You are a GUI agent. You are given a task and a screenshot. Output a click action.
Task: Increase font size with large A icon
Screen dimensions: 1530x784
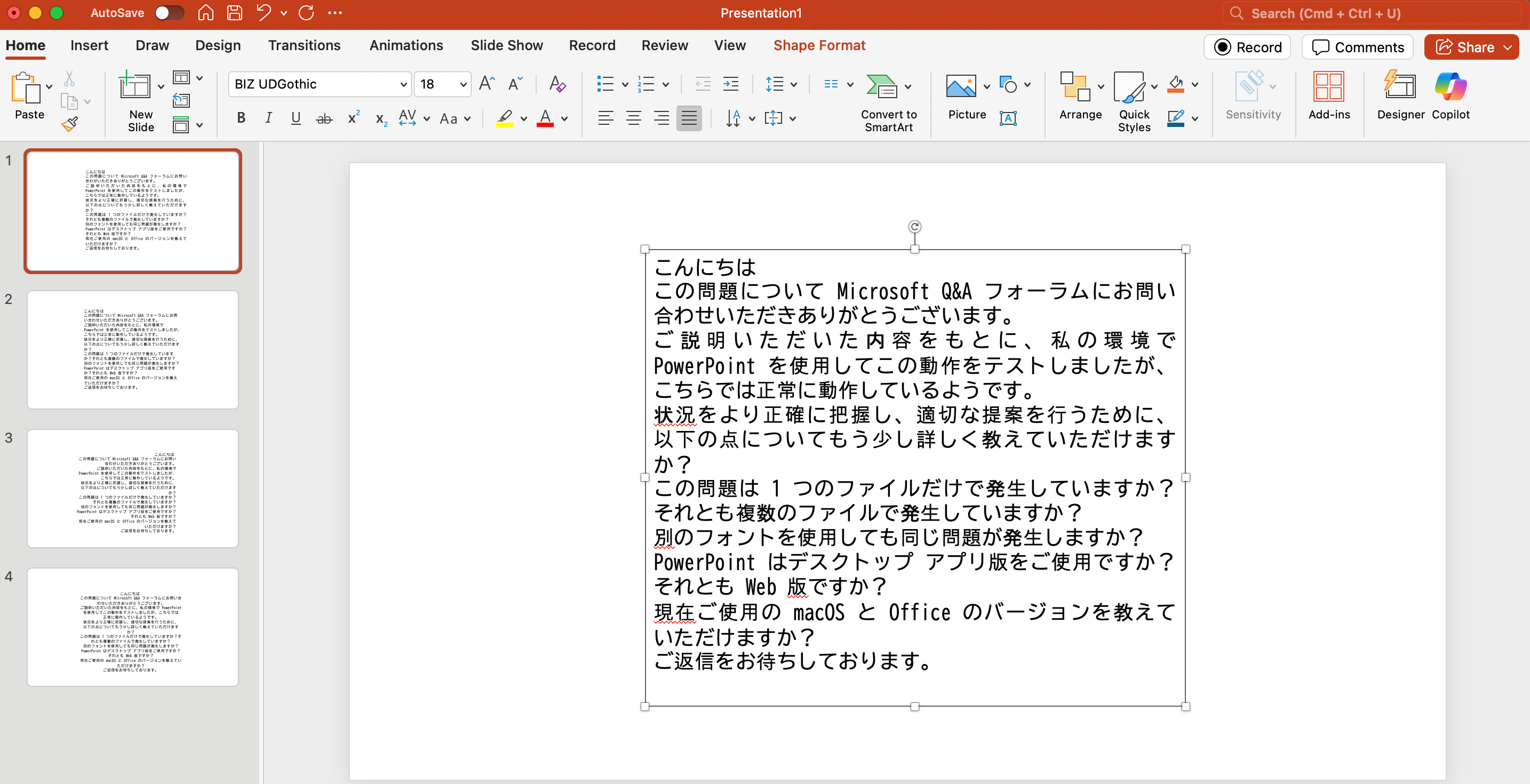487,84
